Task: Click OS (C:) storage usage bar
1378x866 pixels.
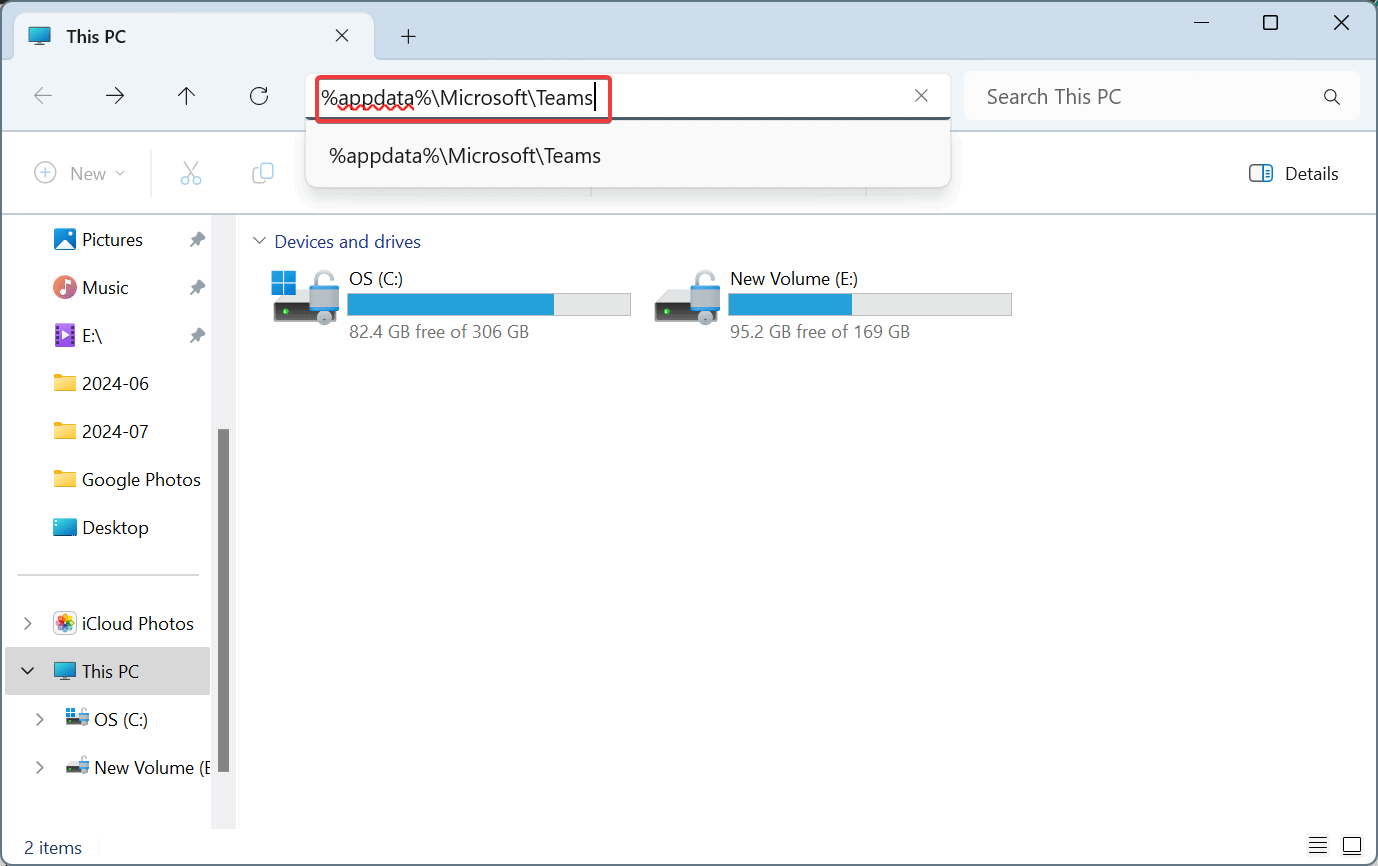Action: [x=489, y=304]
